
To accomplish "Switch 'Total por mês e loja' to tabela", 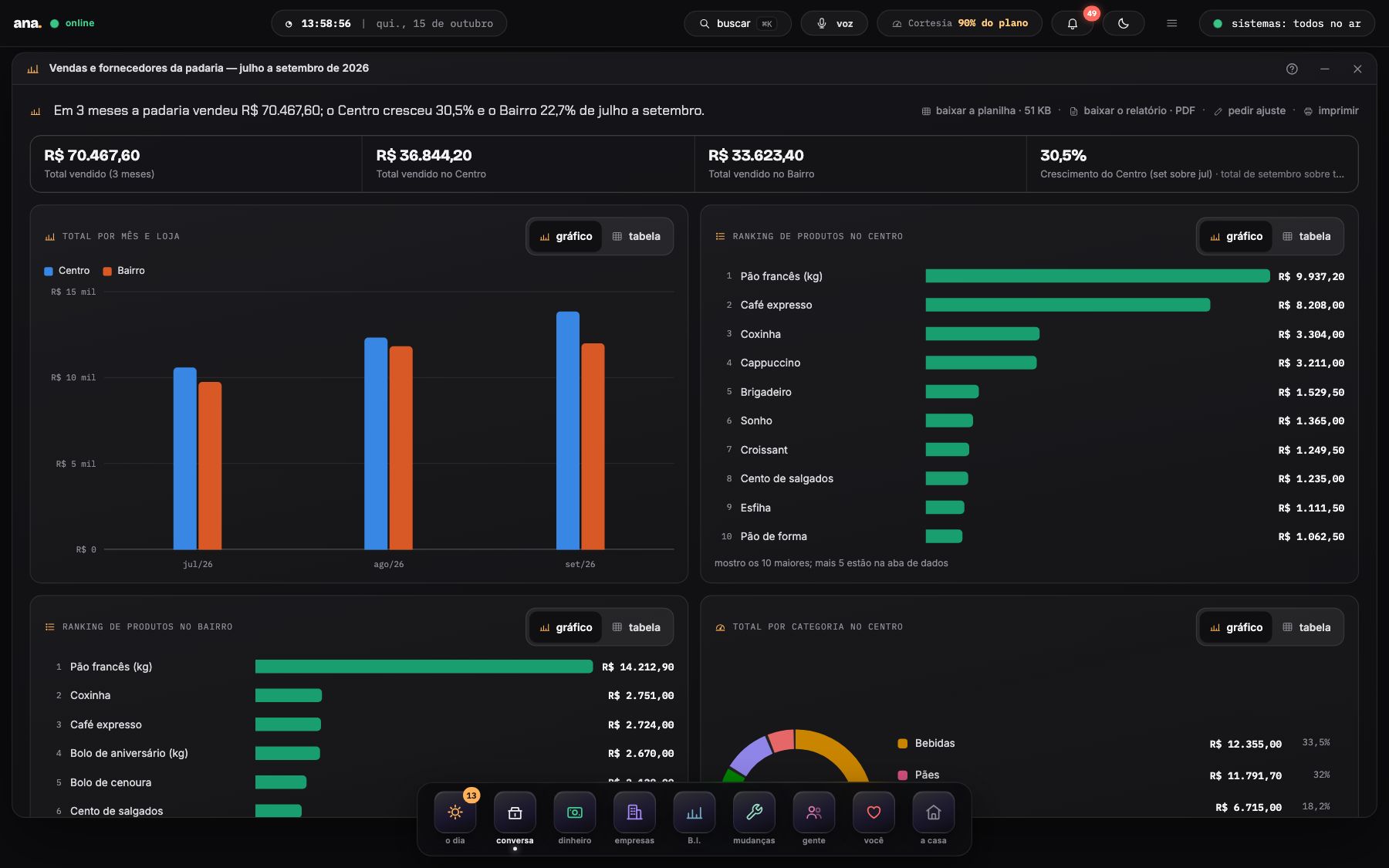I will click(x=637, y=236).
